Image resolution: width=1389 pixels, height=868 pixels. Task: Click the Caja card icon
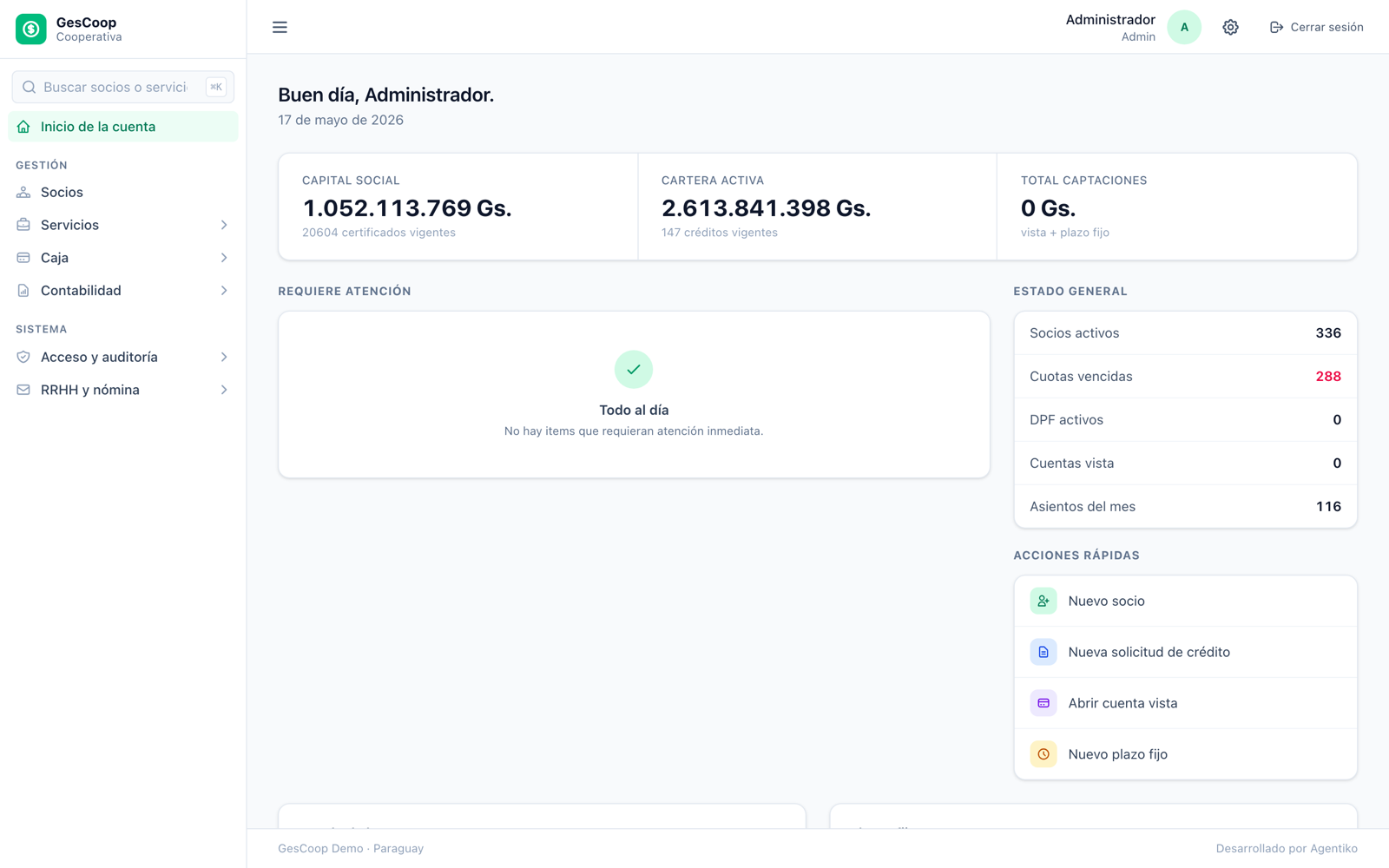coord(23,258)
